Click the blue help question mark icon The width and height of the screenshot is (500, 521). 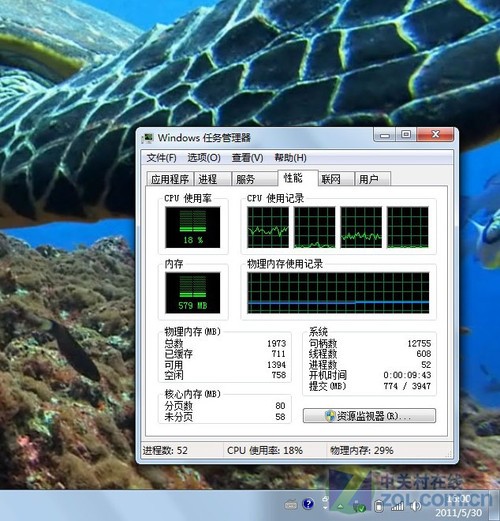pyautogui.click(x=308, y=504)
